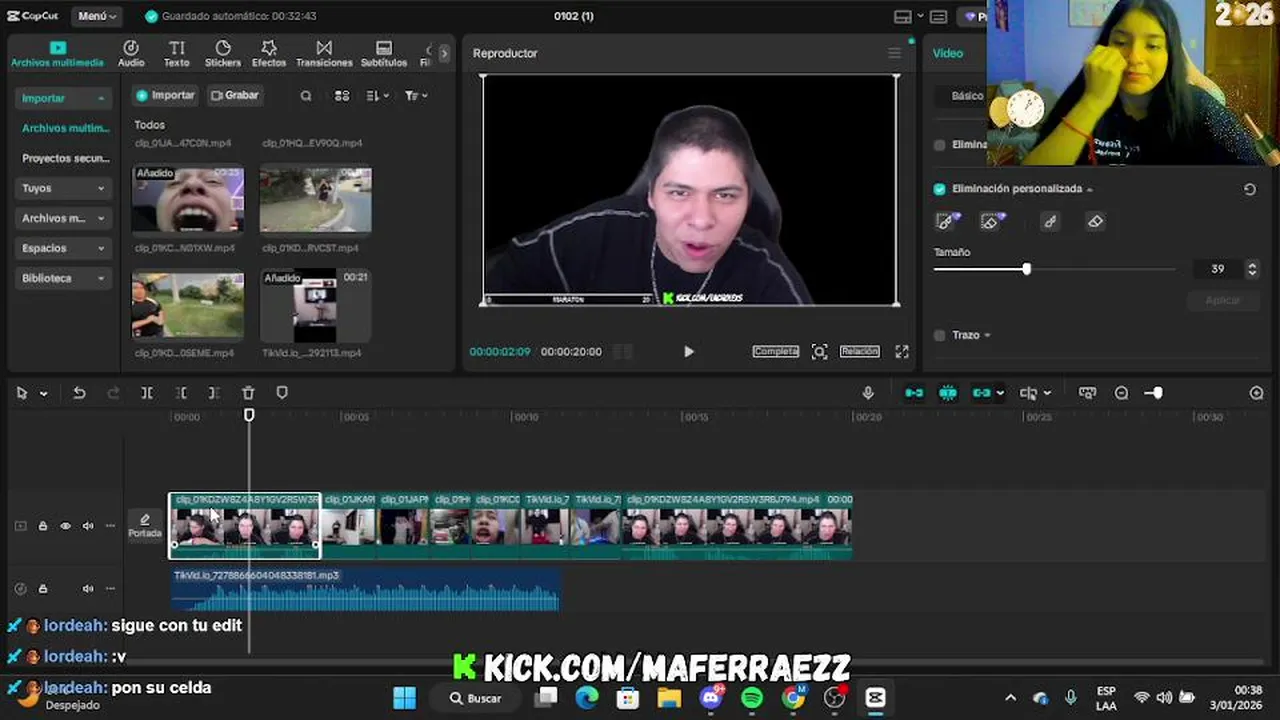Image resolution: width=1280 pixels, height=720 pixels.
Task: Switch to the Audio tab
Action: coord(131,54)
